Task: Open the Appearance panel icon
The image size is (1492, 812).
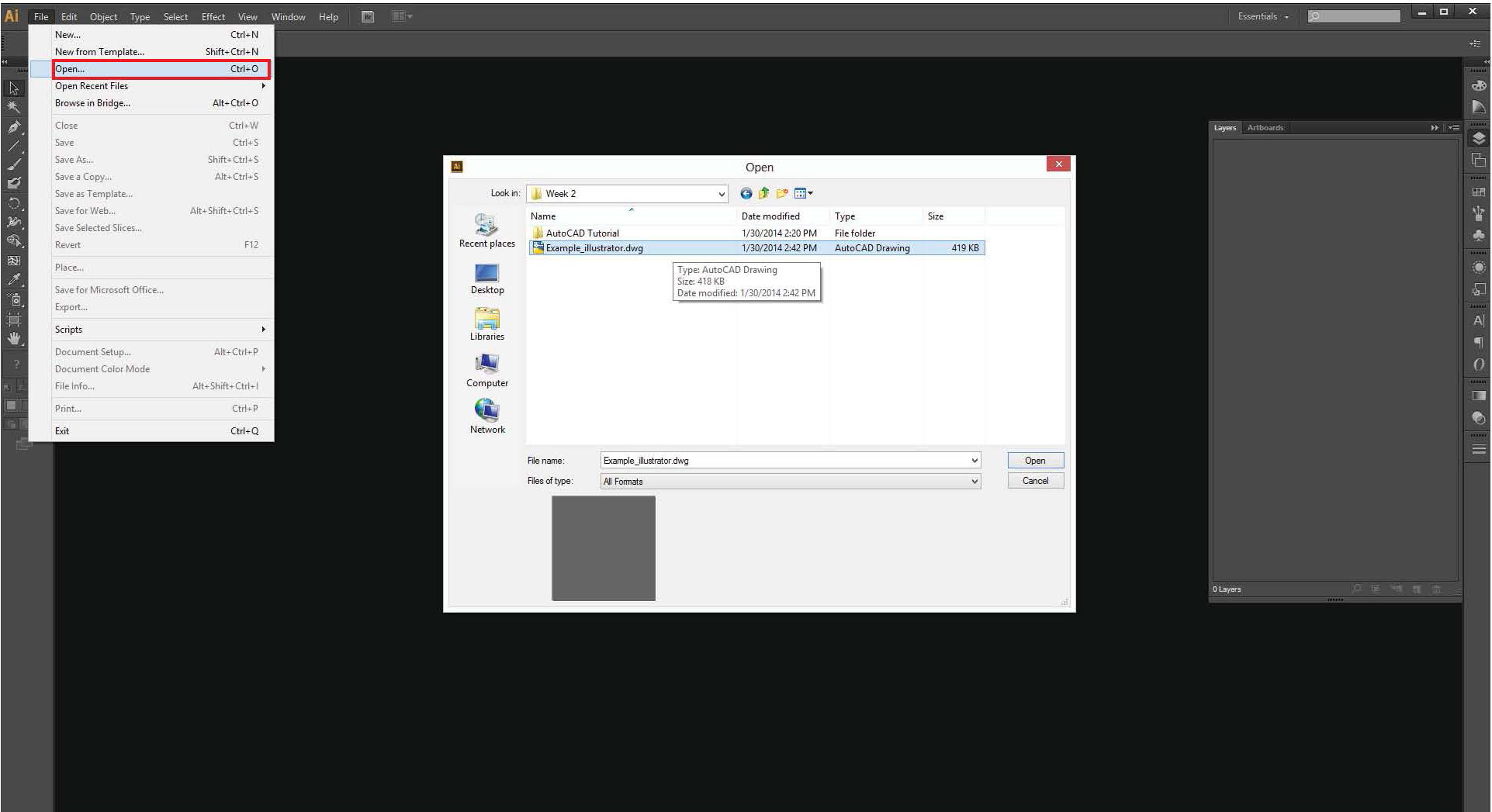Action: tap(1479, 268)
